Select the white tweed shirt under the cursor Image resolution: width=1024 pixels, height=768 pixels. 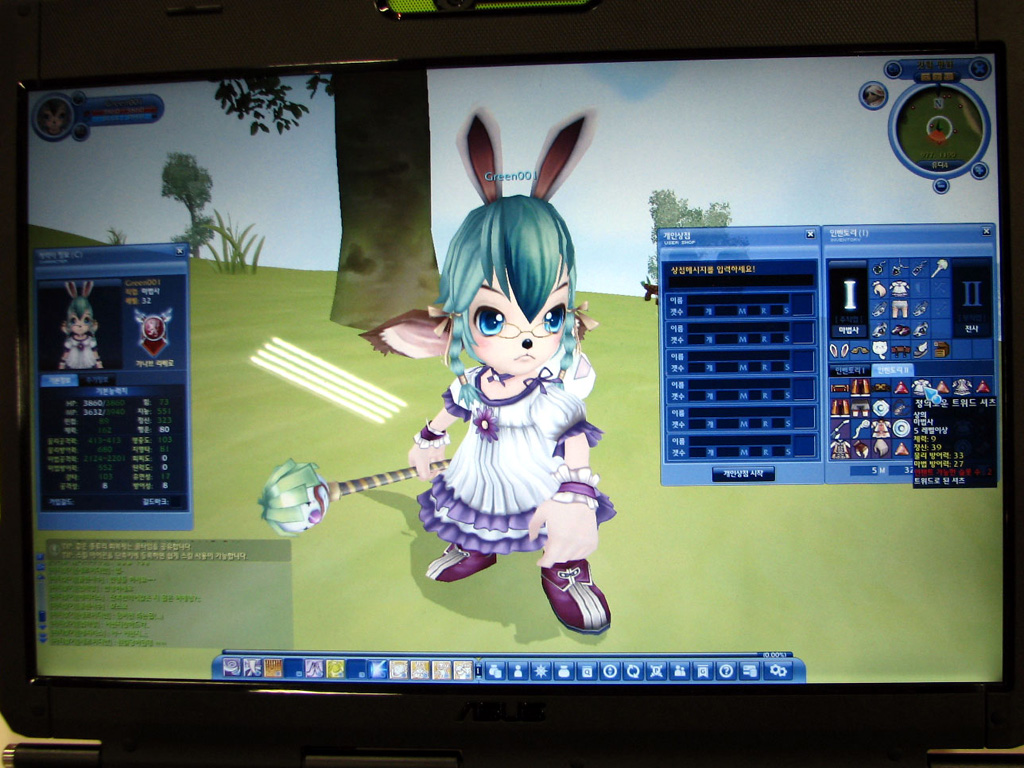[x=919, y=387]
